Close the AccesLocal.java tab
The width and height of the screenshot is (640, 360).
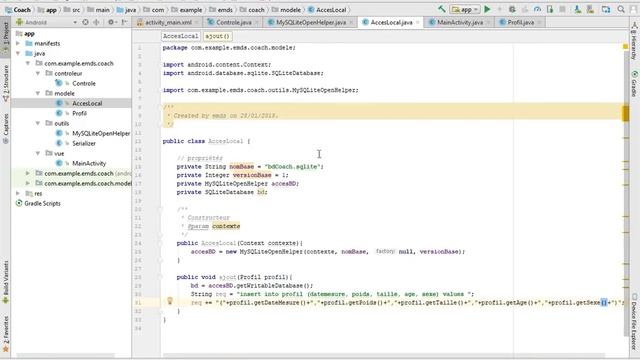418,22
